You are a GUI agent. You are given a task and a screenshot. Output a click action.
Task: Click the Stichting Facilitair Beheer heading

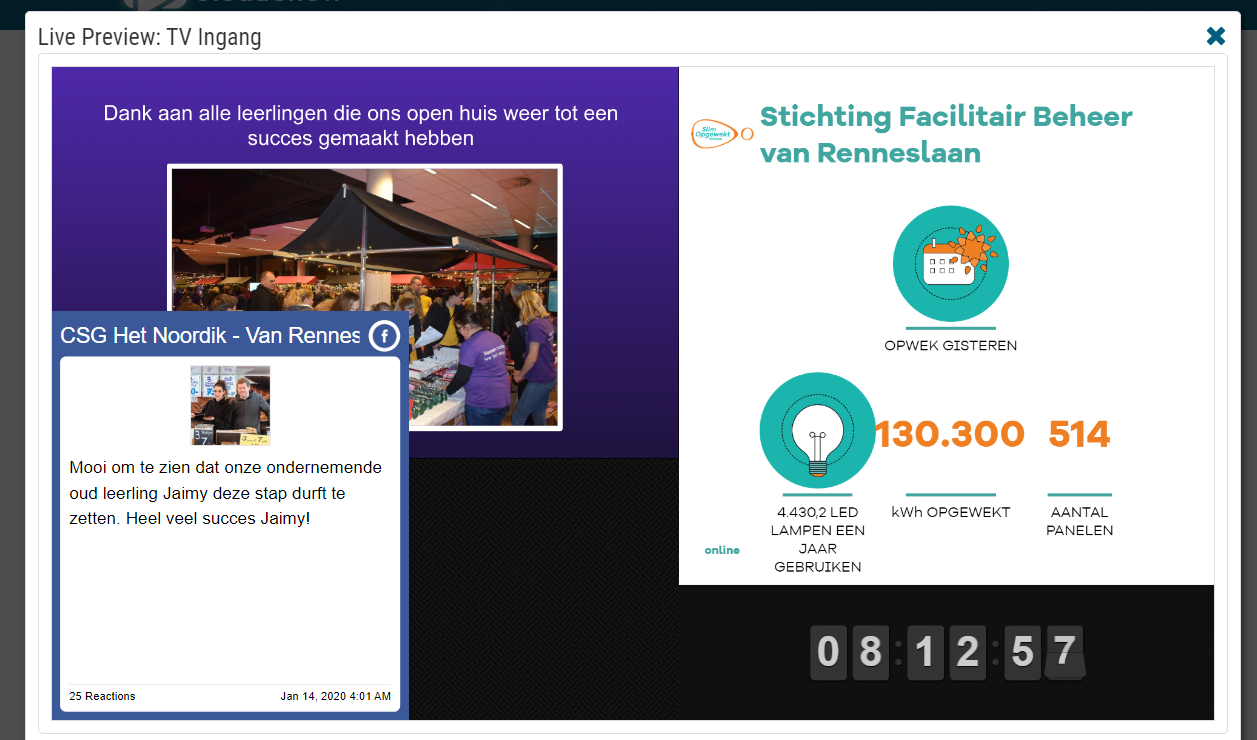click(x=945, y=134)
